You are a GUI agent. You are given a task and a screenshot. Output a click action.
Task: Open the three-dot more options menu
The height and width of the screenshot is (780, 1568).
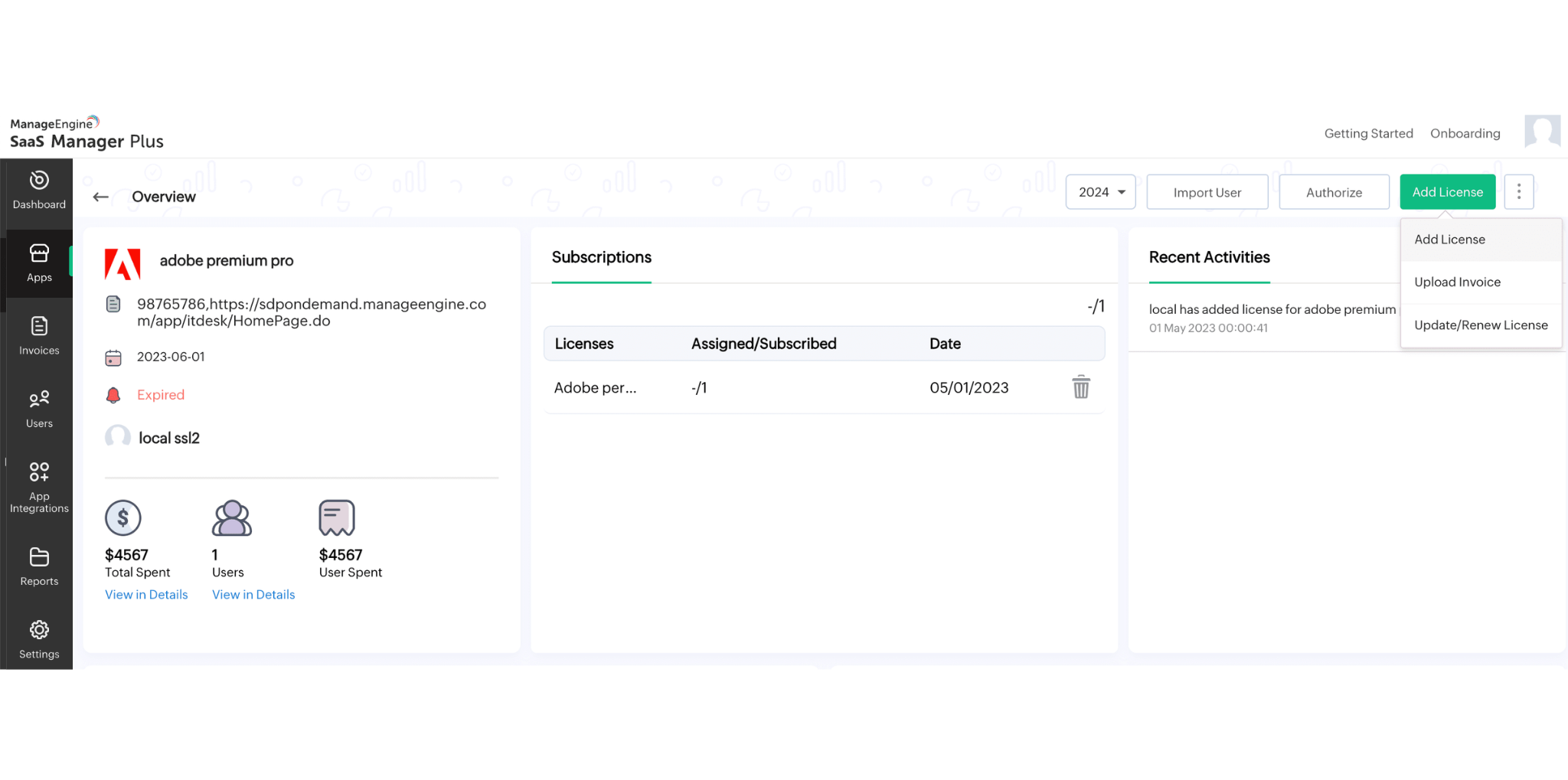coord(1518,192)
